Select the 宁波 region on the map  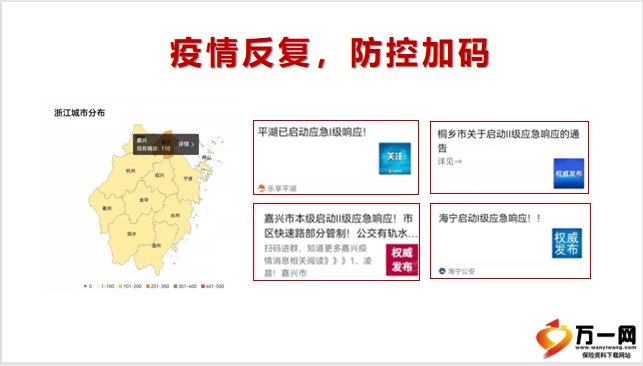tap(188, 179)
